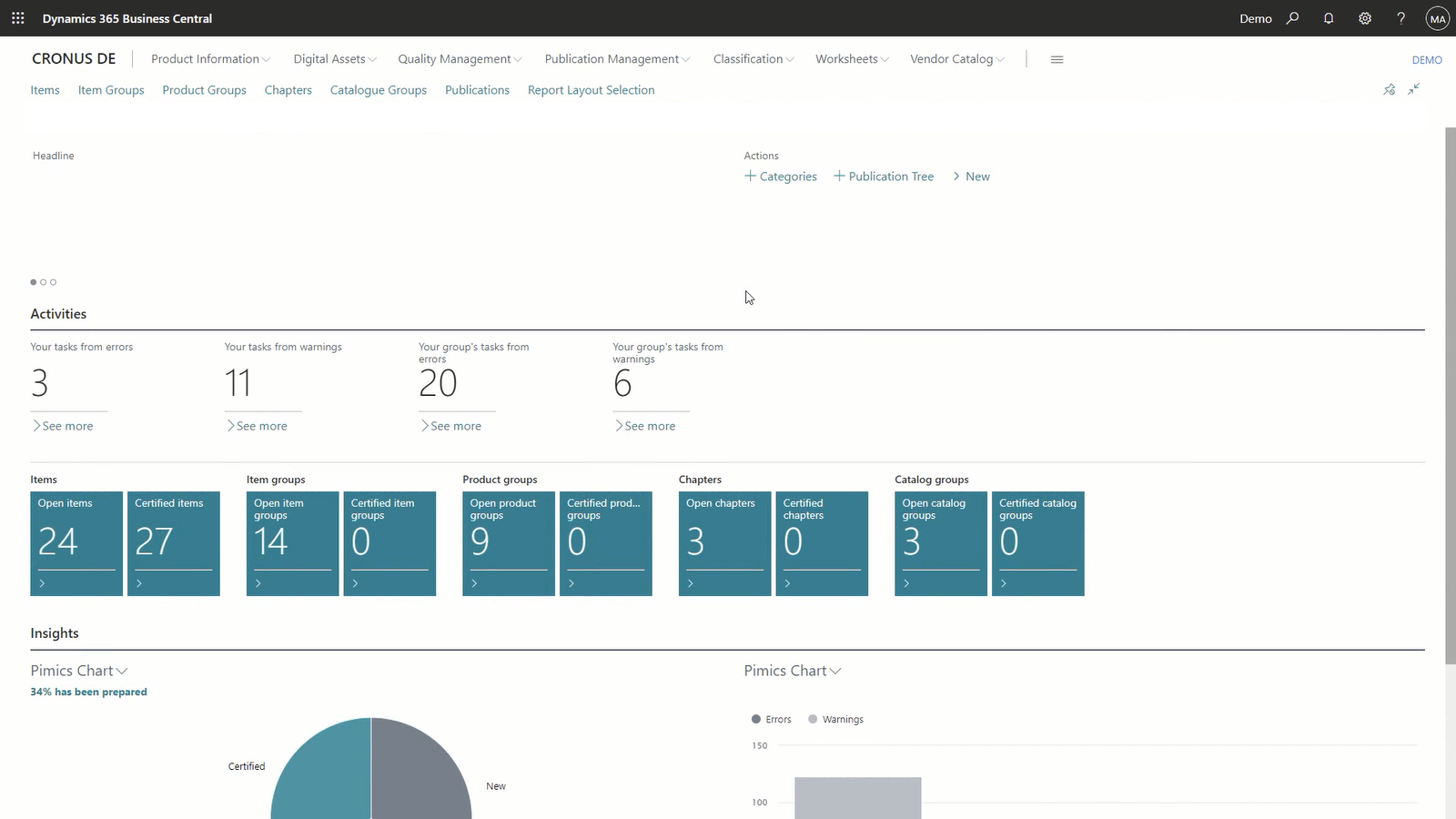Toggle the Errors legend item
The width and height of the screenshot is (1456, 819).
[772, 719]
